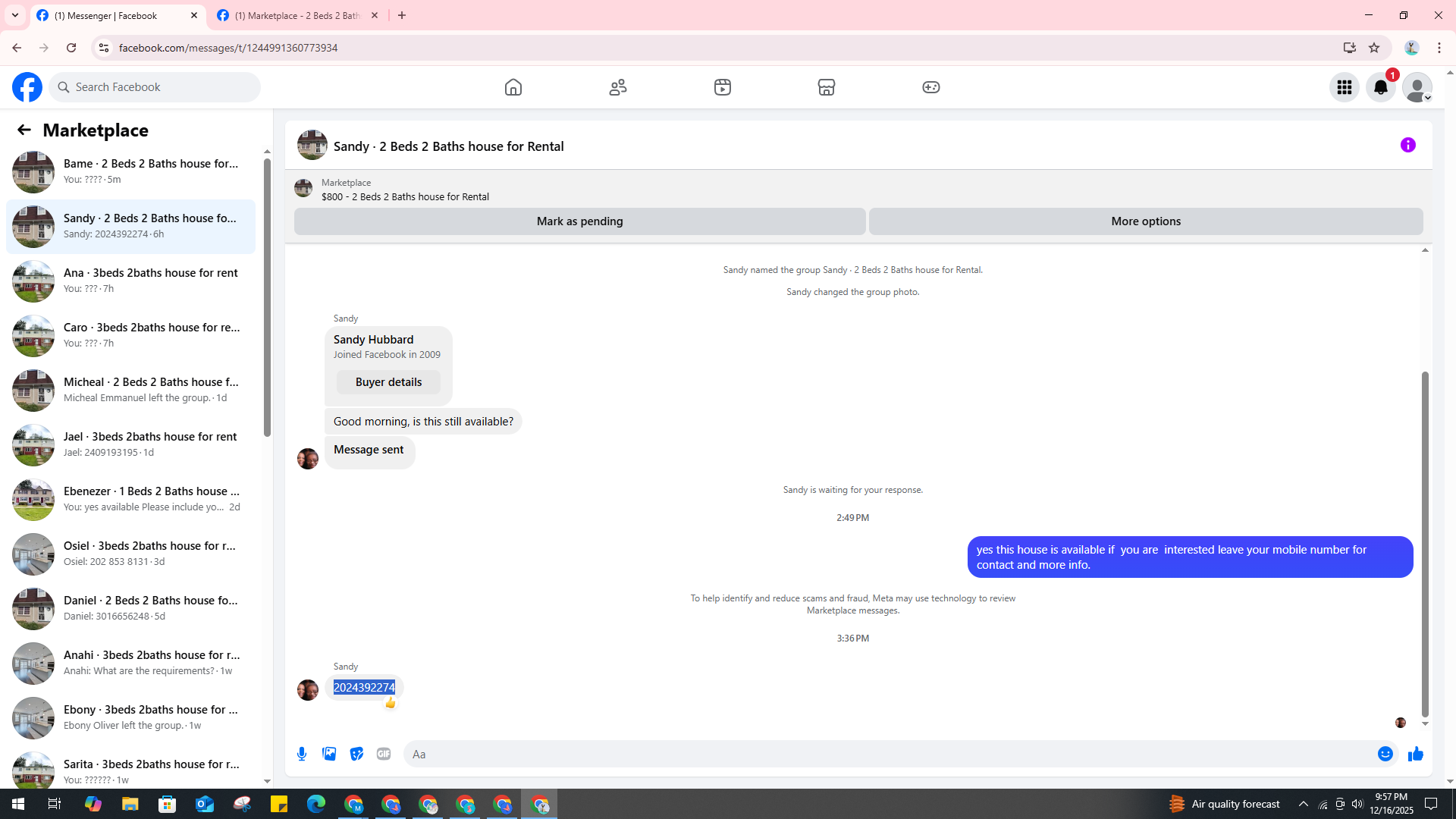Click the browser address bar URL

pos(228,48)
